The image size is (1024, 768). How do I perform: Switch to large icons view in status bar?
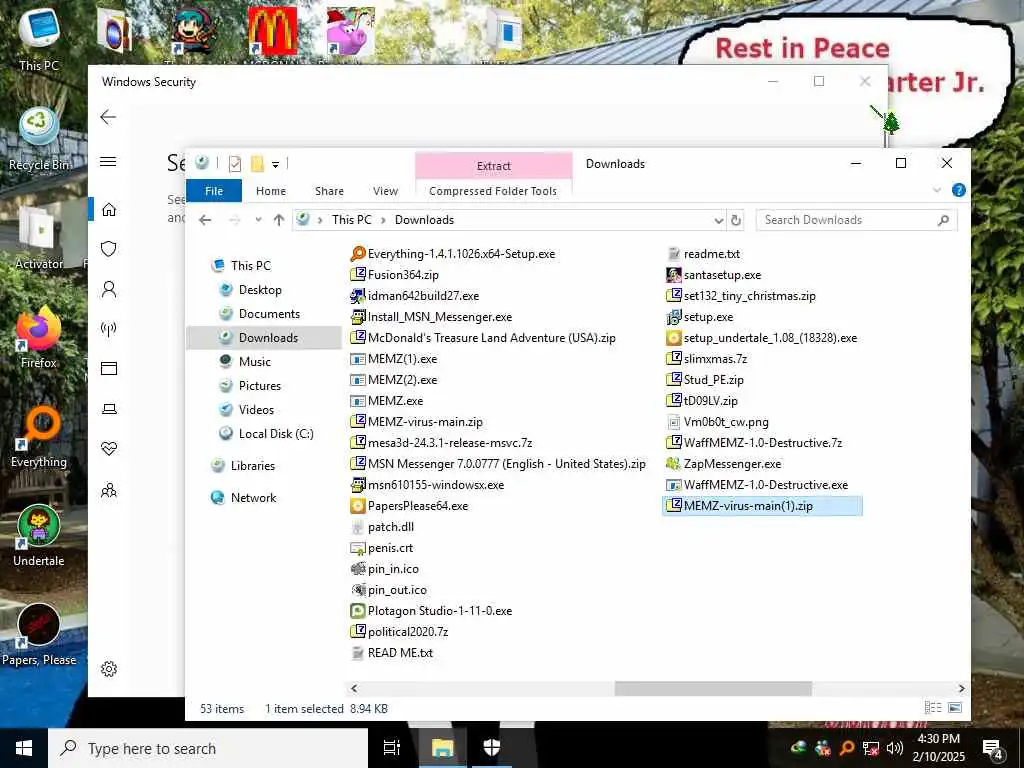955,708
